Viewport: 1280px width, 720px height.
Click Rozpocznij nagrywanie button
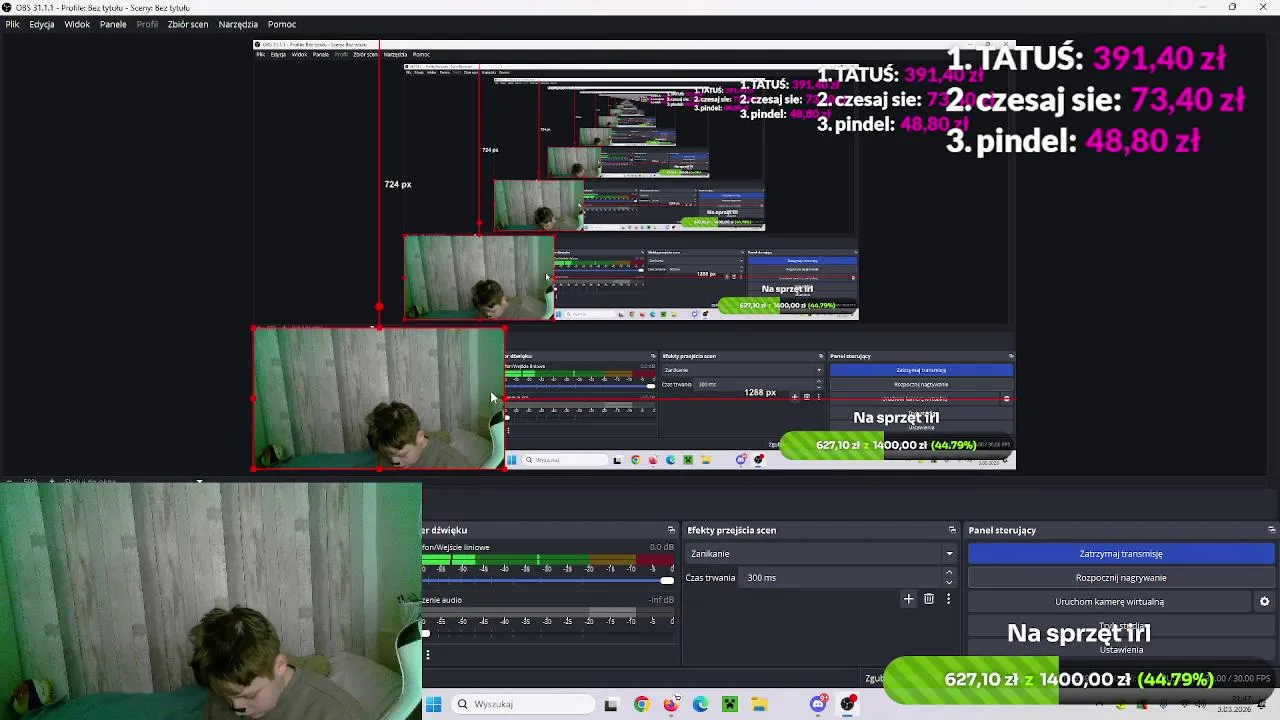(1121, 578)
